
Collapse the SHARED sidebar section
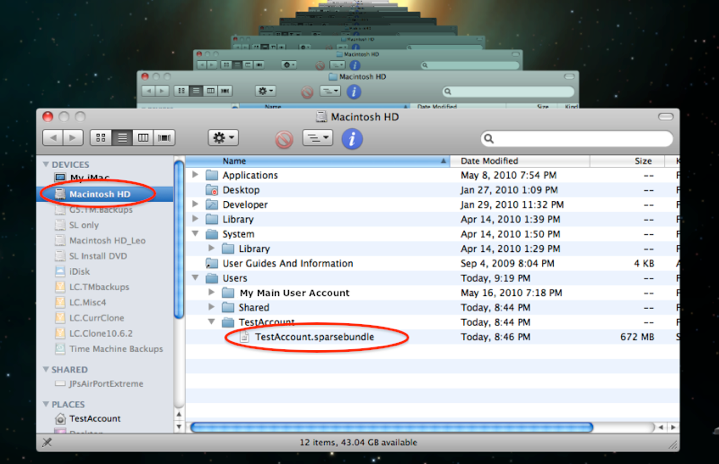coord(46,369)
